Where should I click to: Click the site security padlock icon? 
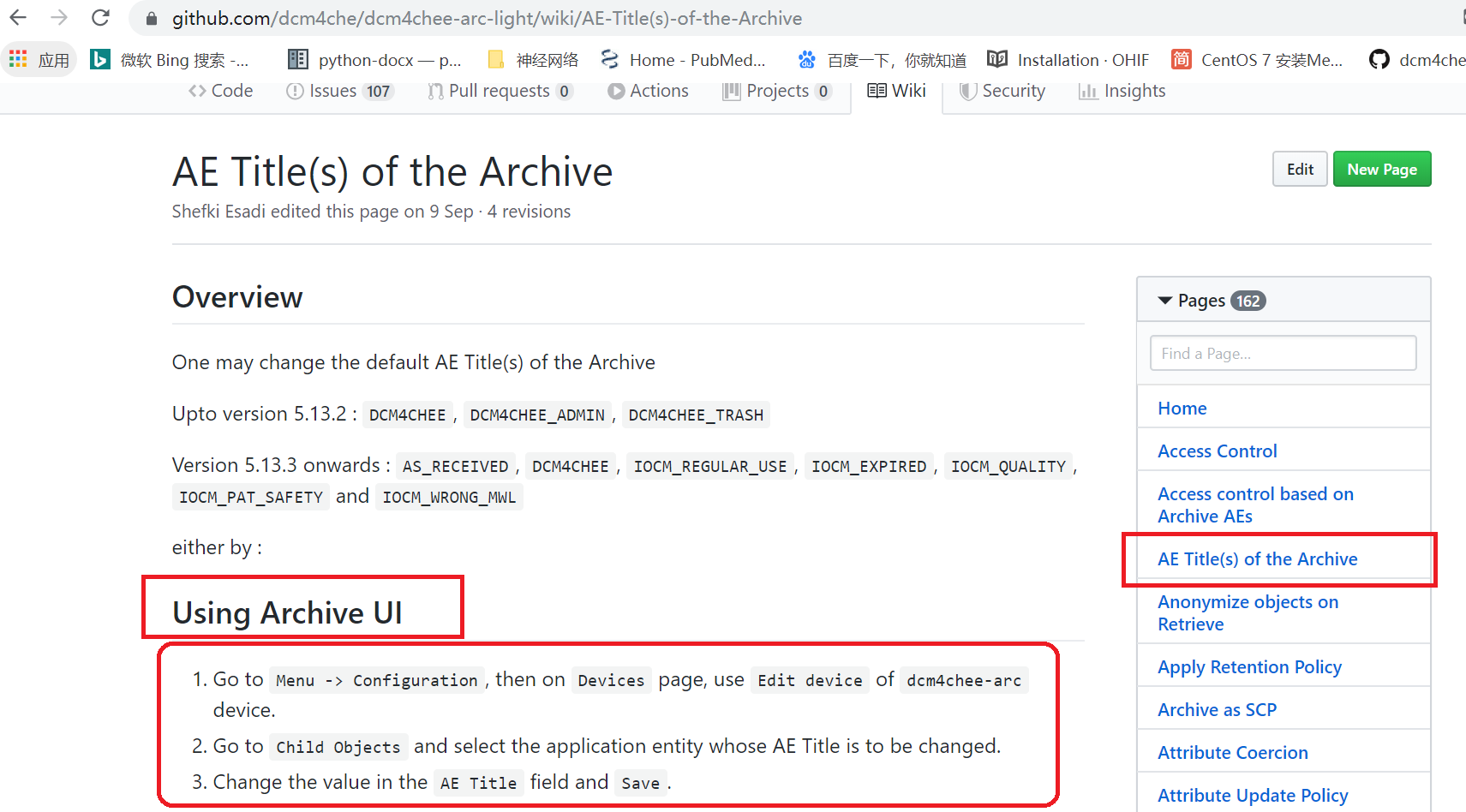click(150, 18)
